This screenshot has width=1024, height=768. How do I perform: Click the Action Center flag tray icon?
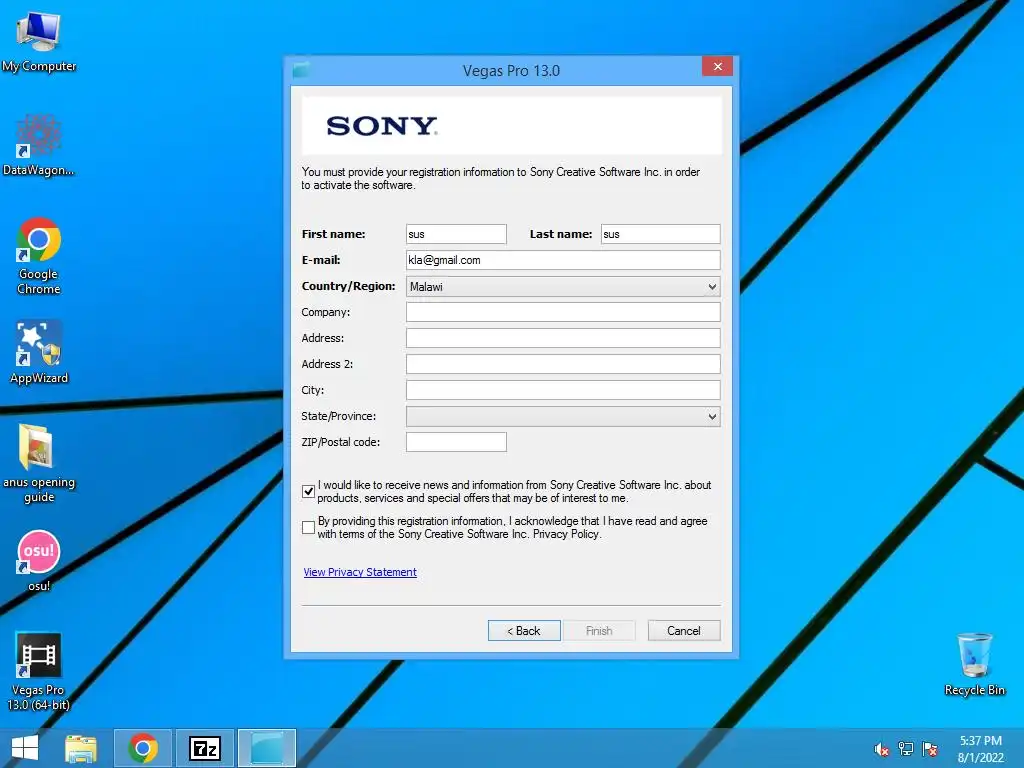tap(930, 749)
